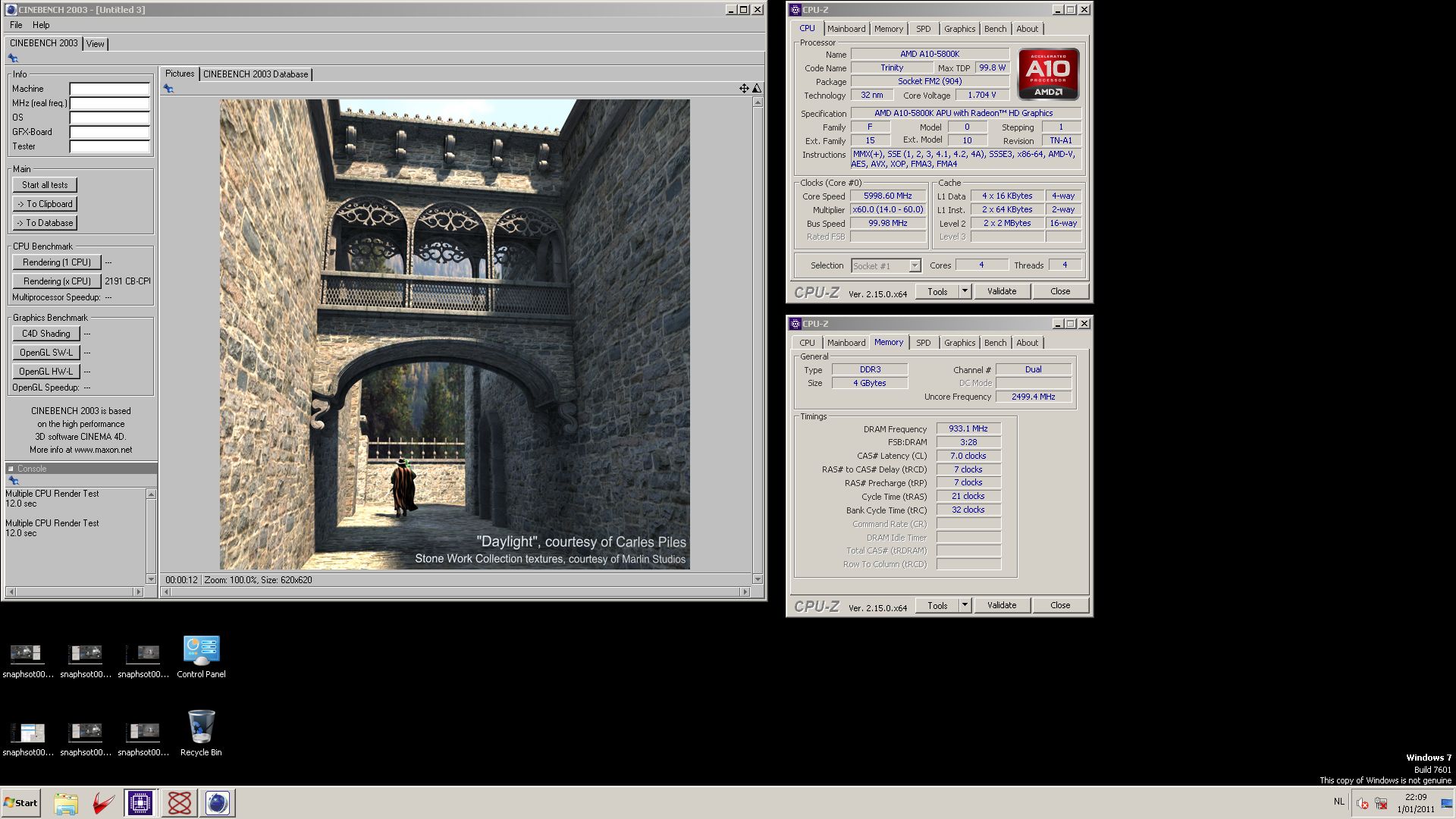Click Validate in the upper CPU-Z window
Viewport: 1456px width, 819px height.
point(1002,291)
